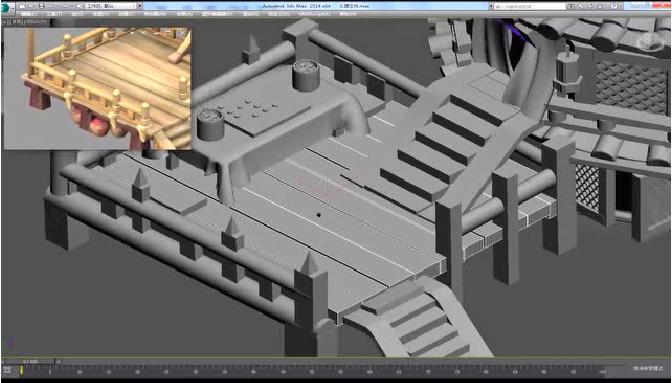Open the Modifiers menu in the menu bar

click(x=155, y=14)
